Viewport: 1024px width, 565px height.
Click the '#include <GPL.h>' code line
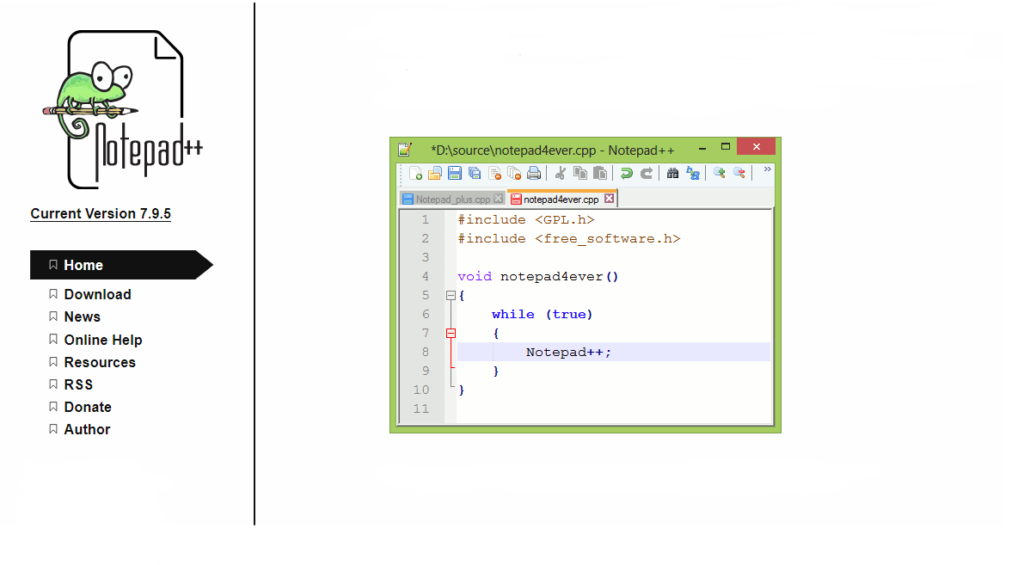[526, 219]
